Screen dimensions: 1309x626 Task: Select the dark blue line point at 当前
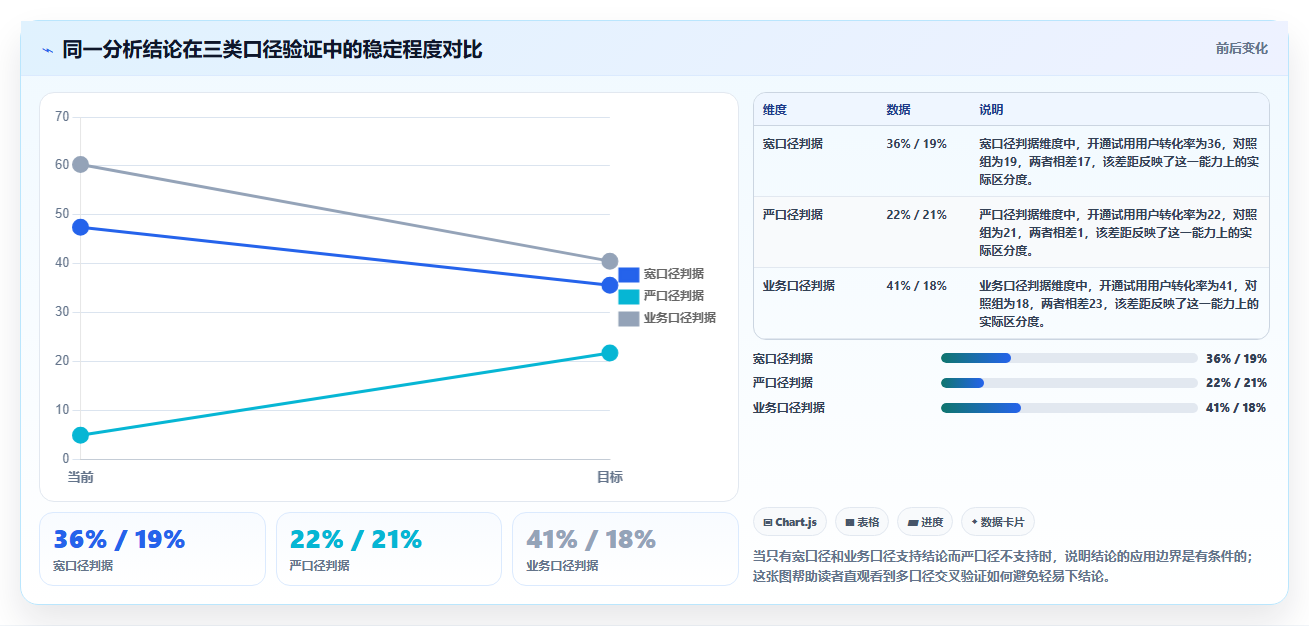(81, 227)
